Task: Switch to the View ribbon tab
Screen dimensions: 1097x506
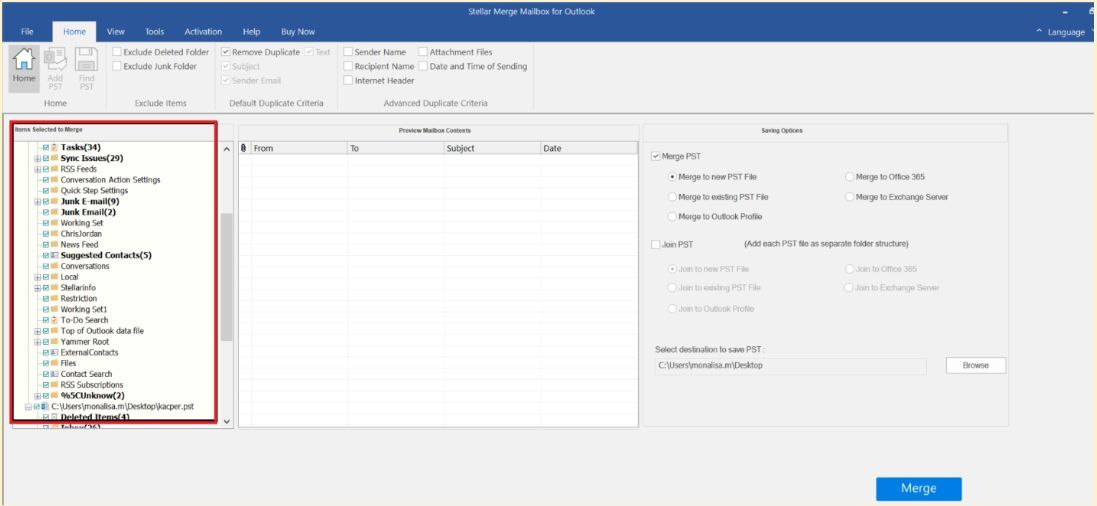Action: pos(115,31)
